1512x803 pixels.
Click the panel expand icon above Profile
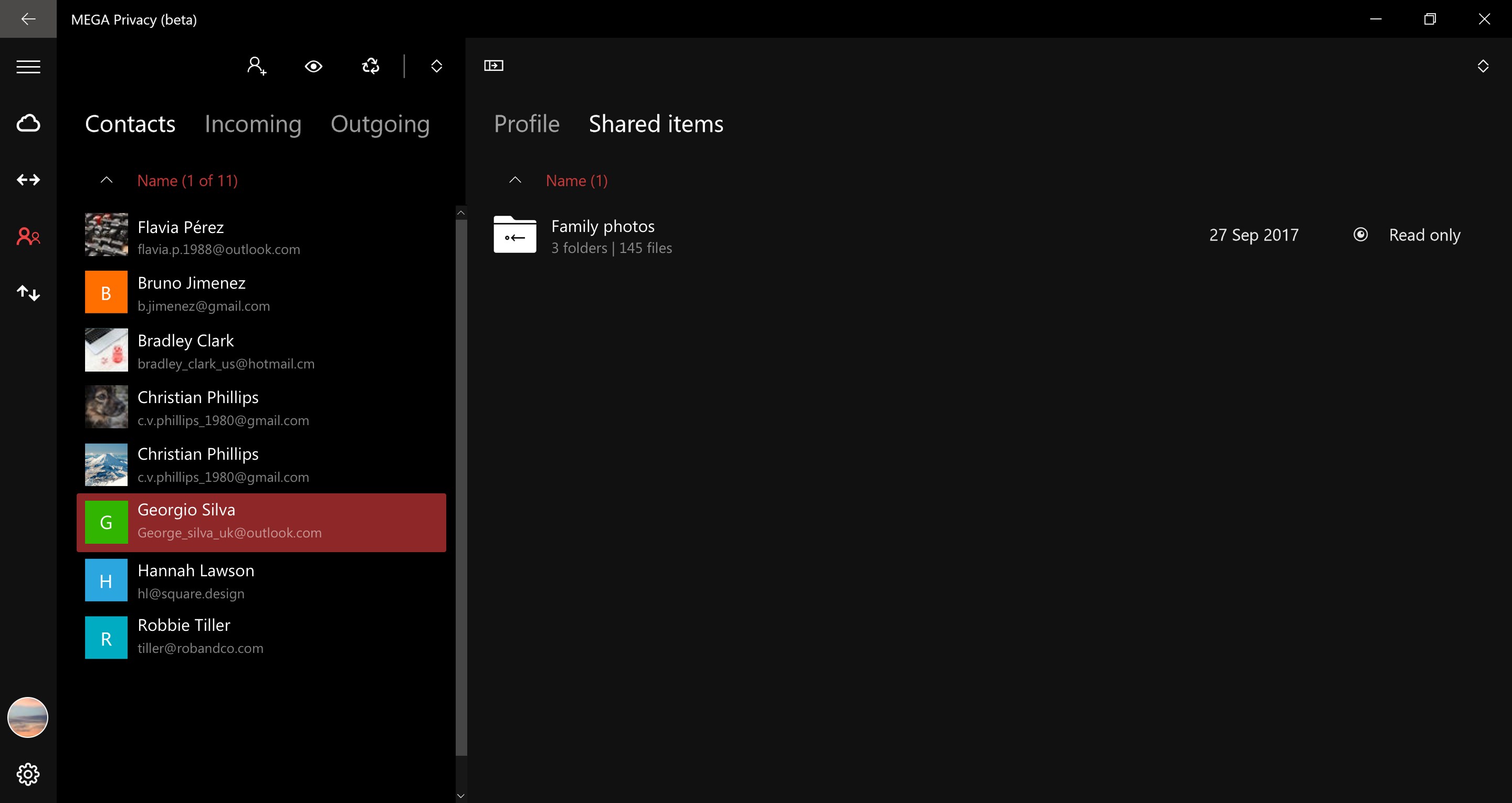(493, 66)
